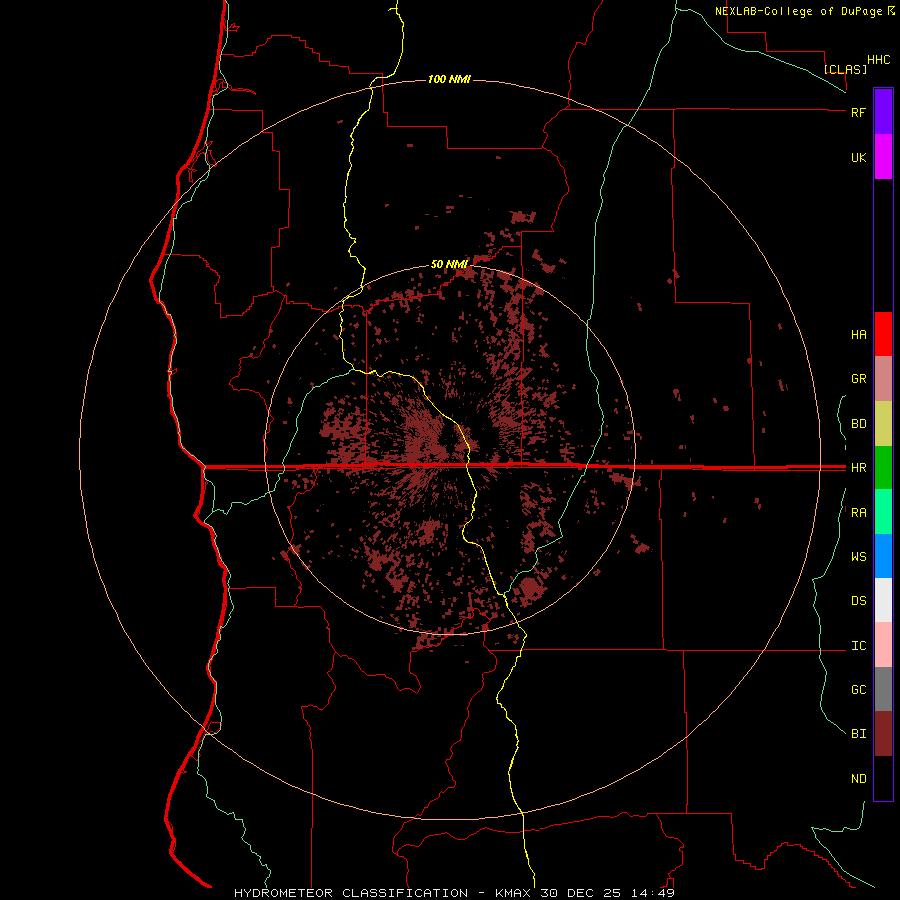Select the WS legend label
The height and width of the screenshot is (900, 900).
coord(858,557)
